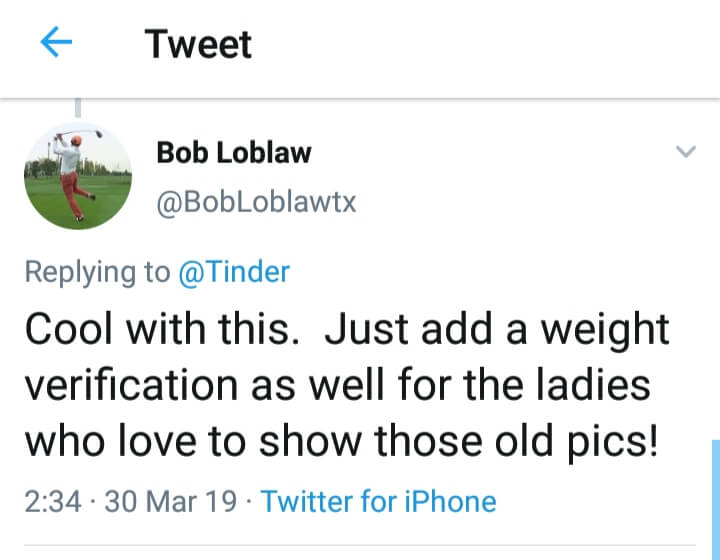720x560 pixels.
Task: Click the Tweet header title
Action: point(198,44)
